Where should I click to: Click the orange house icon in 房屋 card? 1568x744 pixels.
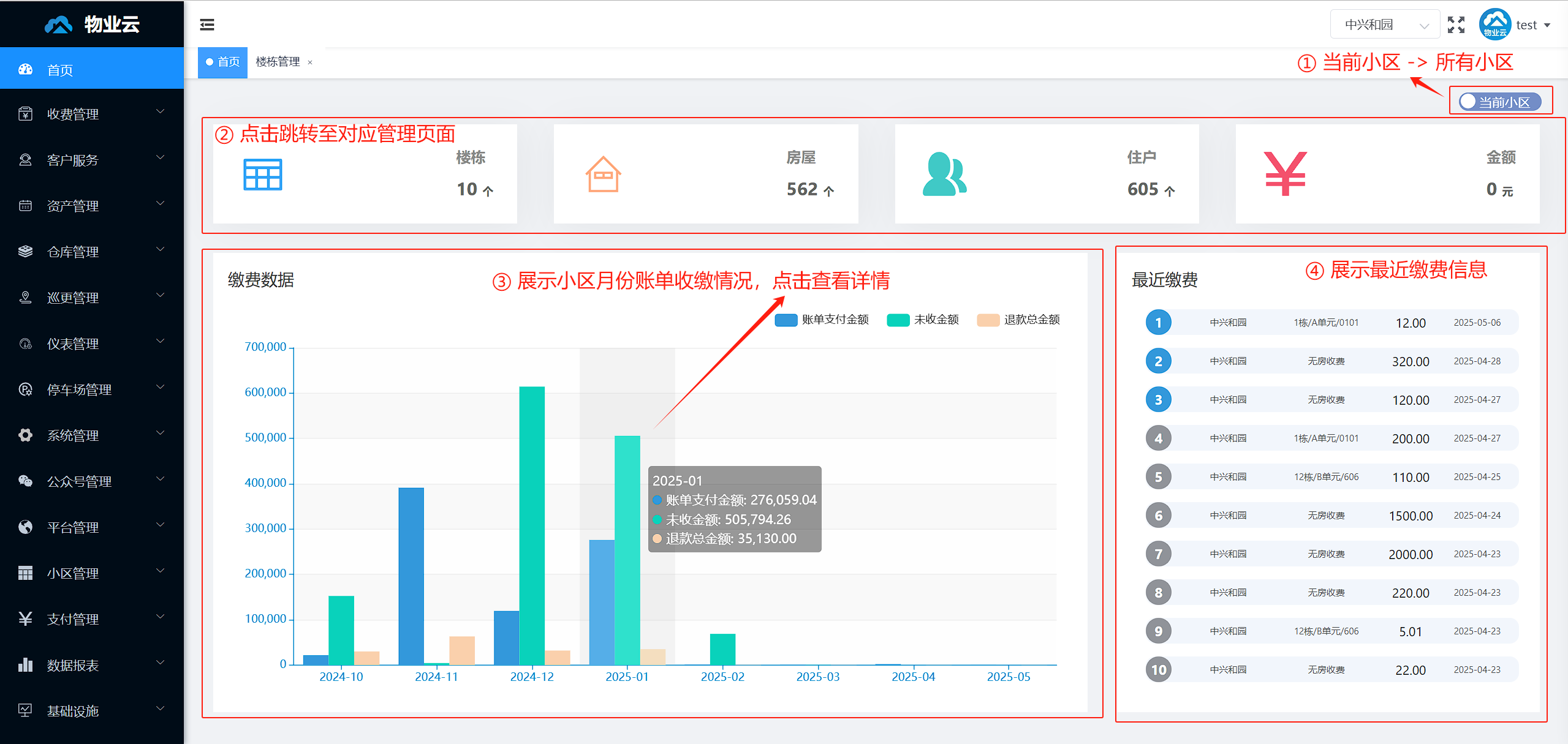coord(604,175)
